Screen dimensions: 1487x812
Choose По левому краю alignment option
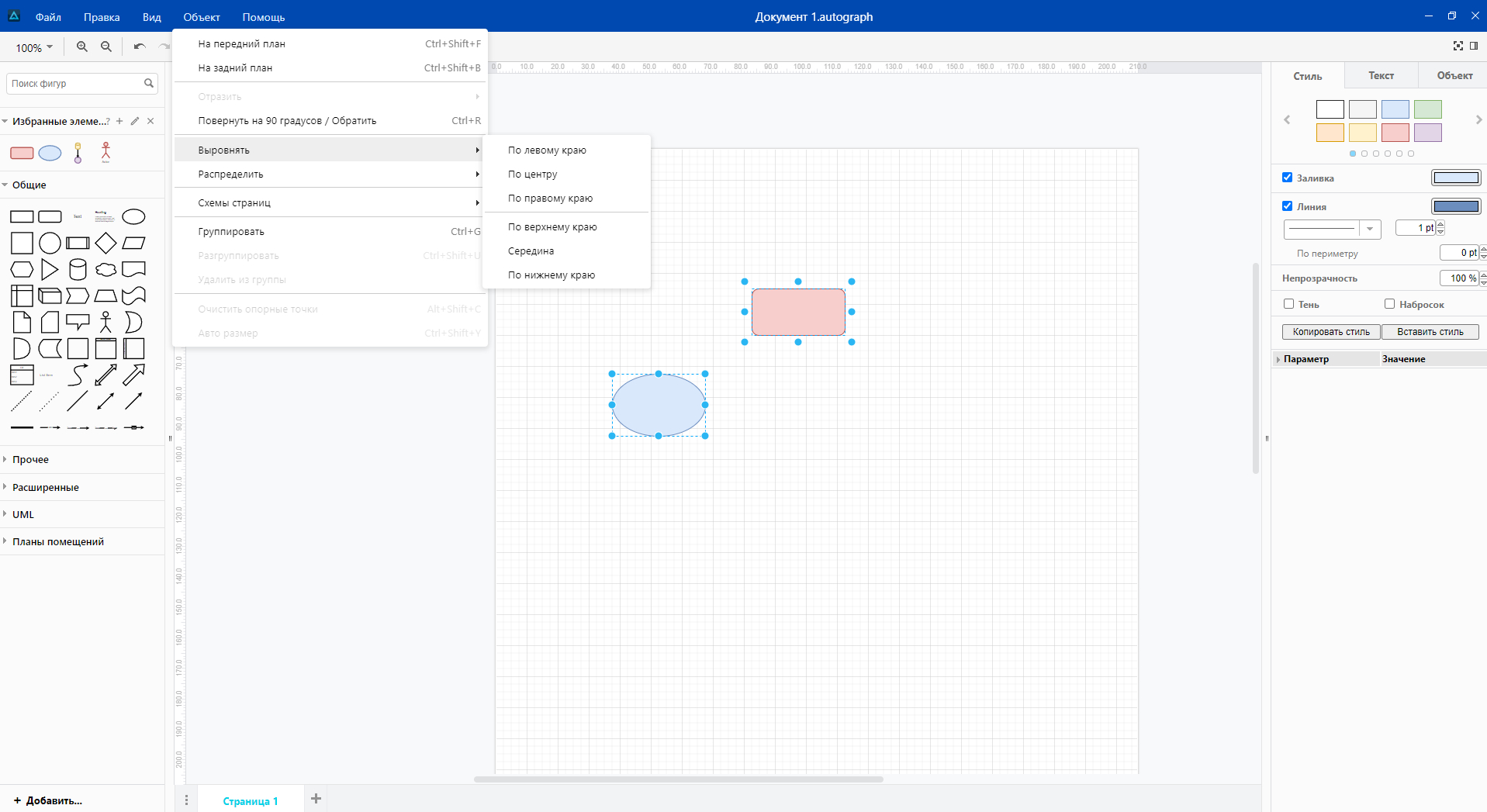click(x=547, y=150)
